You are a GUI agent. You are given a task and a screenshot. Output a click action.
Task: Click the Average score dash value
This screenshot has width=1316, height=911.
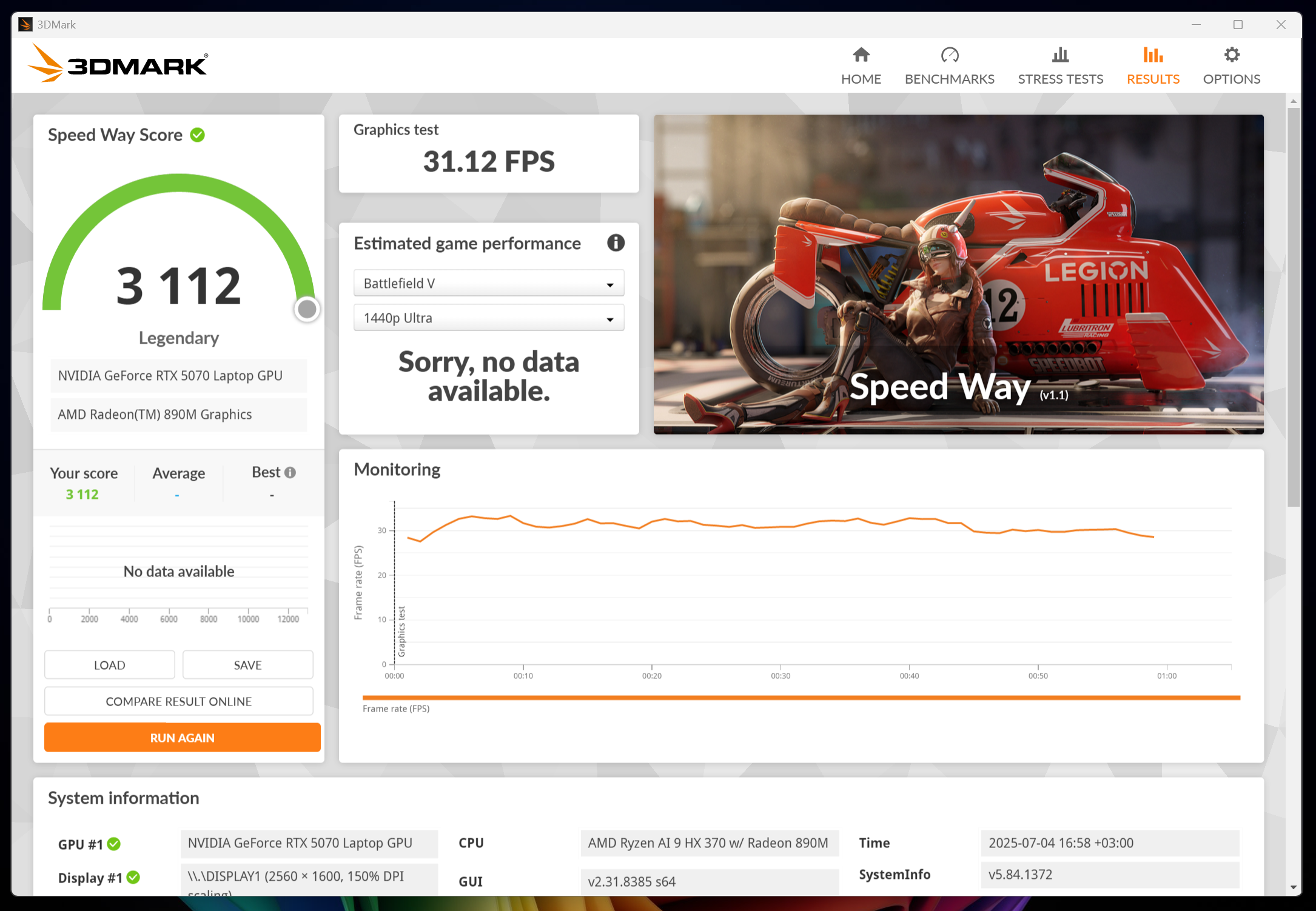click(x=177, y=495)
